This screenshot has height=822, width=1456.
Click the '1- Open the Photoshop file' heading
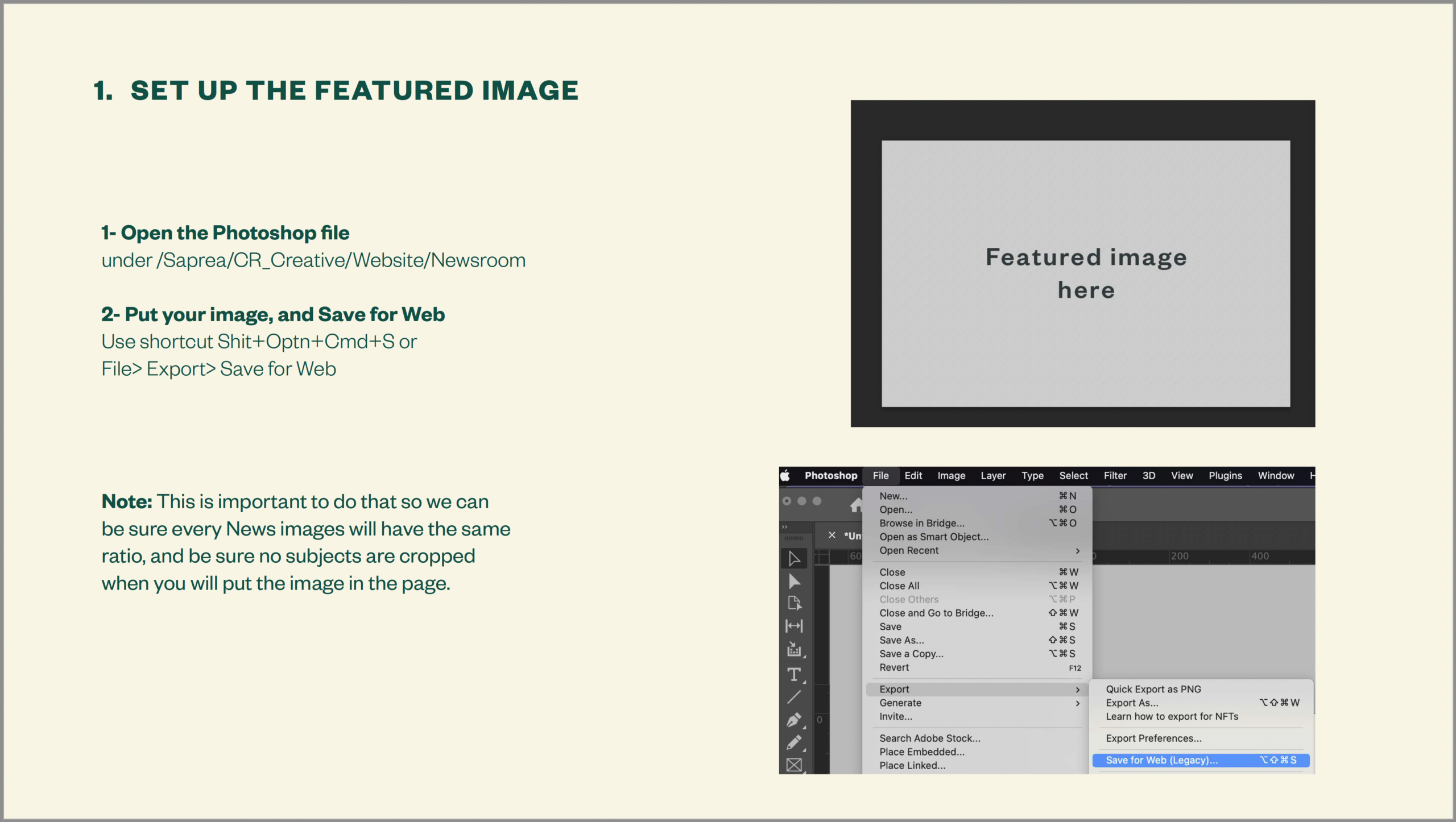(x=225, y=233)
